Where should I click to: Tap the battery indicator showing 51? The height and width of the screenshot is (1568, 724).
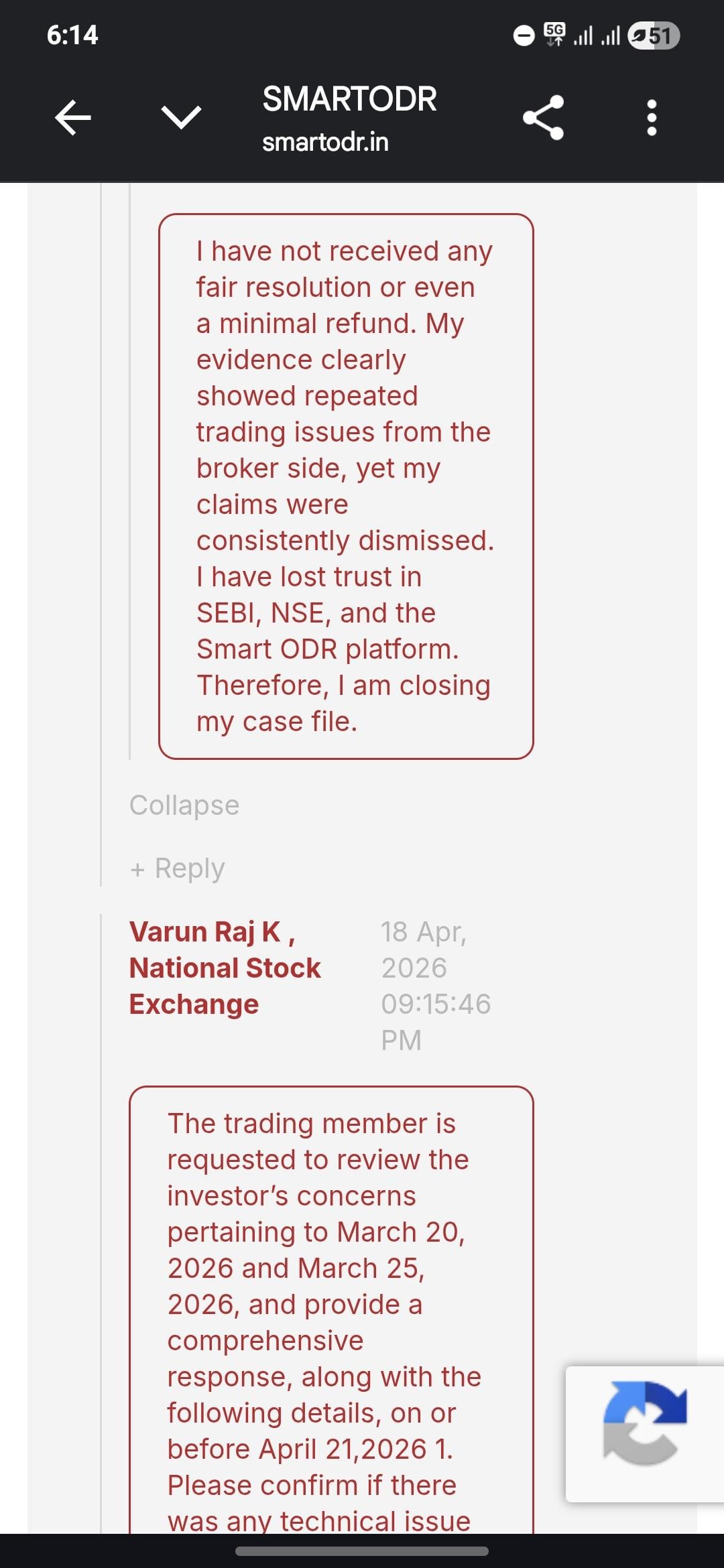[654, 36]
